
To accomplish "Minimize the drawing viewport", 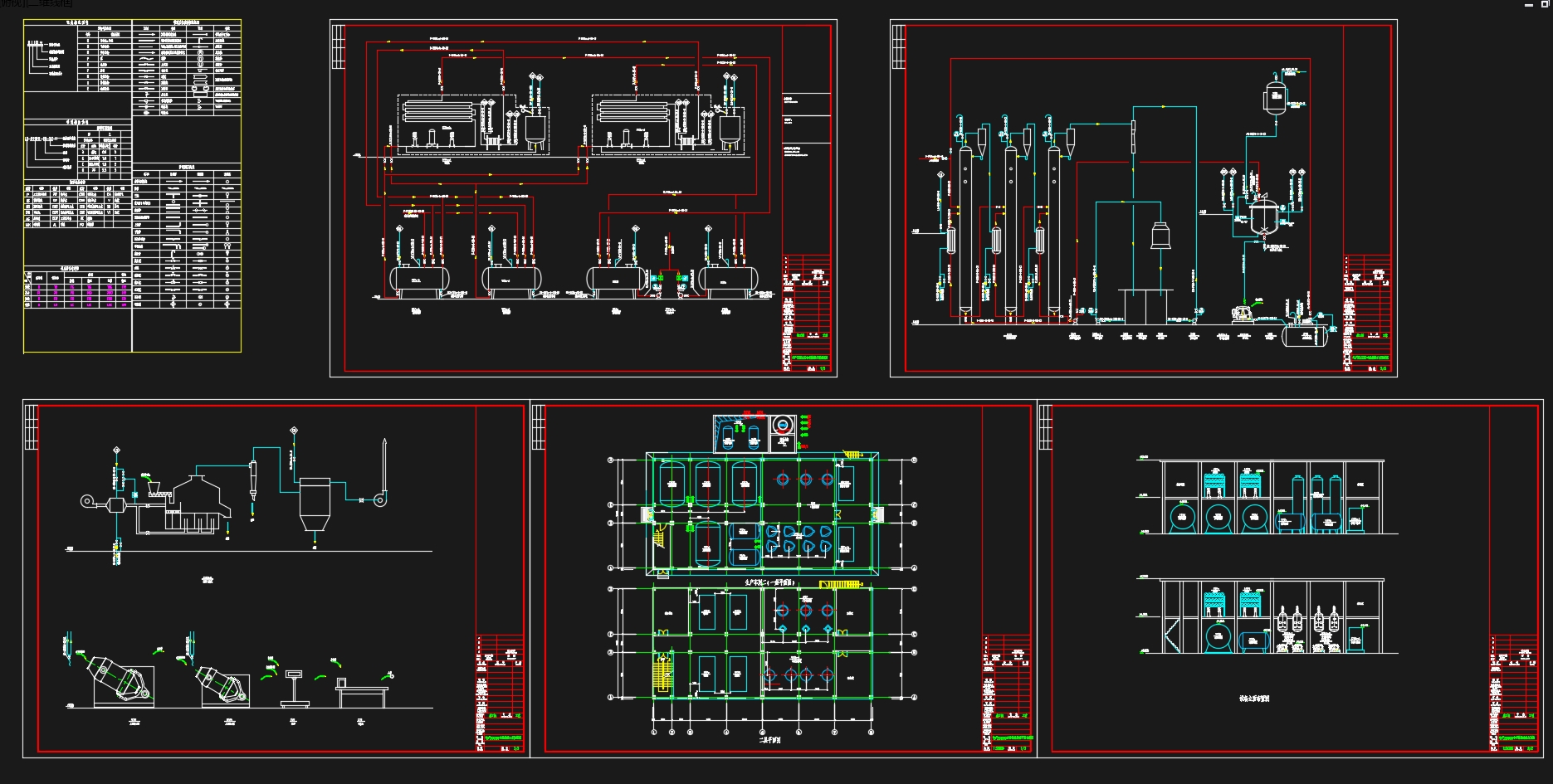I will (1529, 5).
